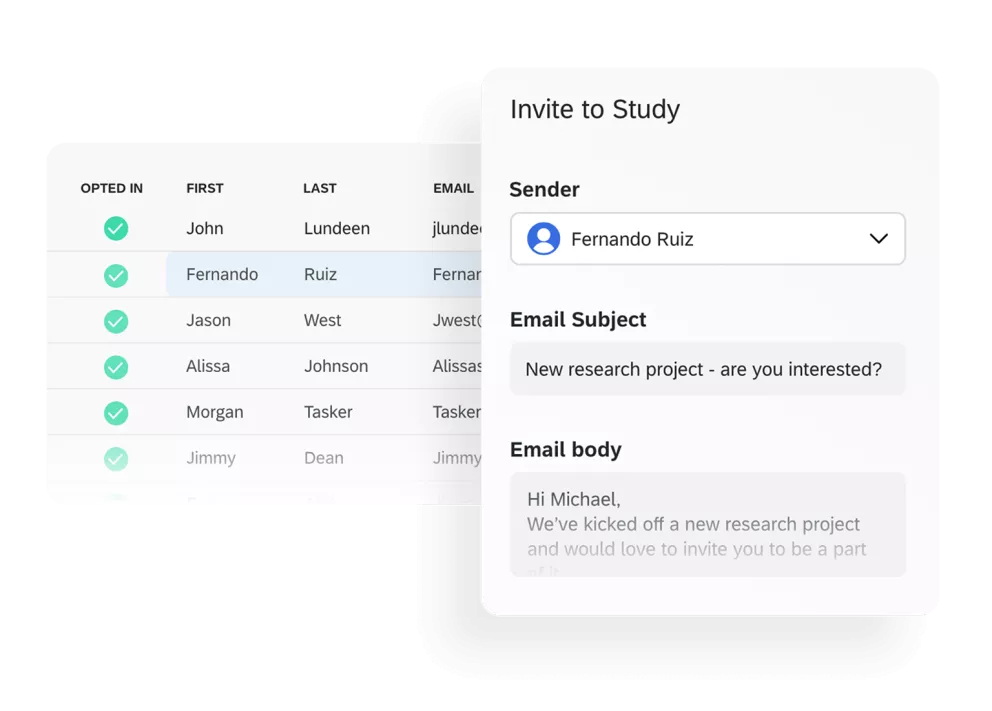Viewport: 992px width, 711px height.
Task: Click the EMAIL column header
Action: [x=453, y=188]
